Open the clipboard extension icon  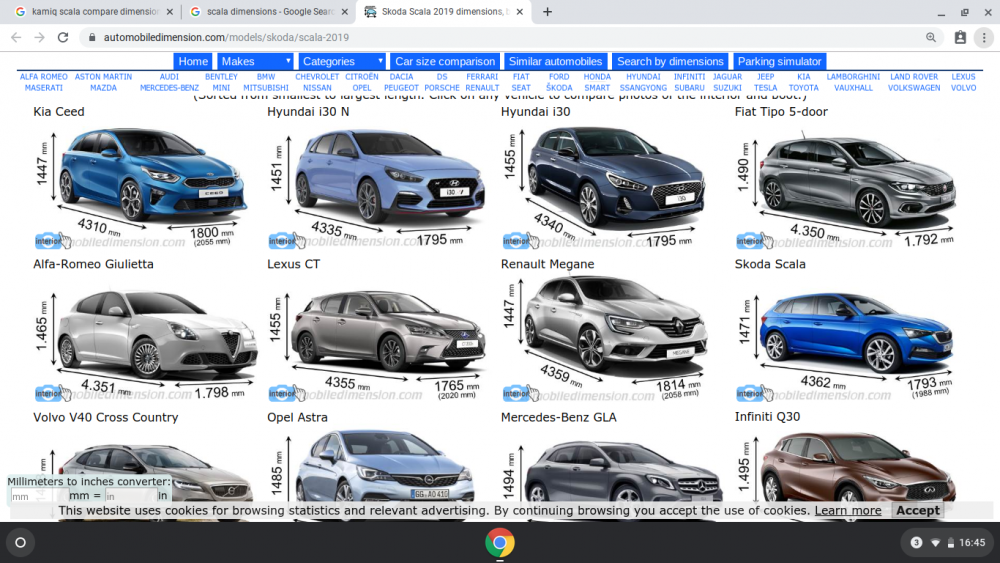(x=960, y=38)
